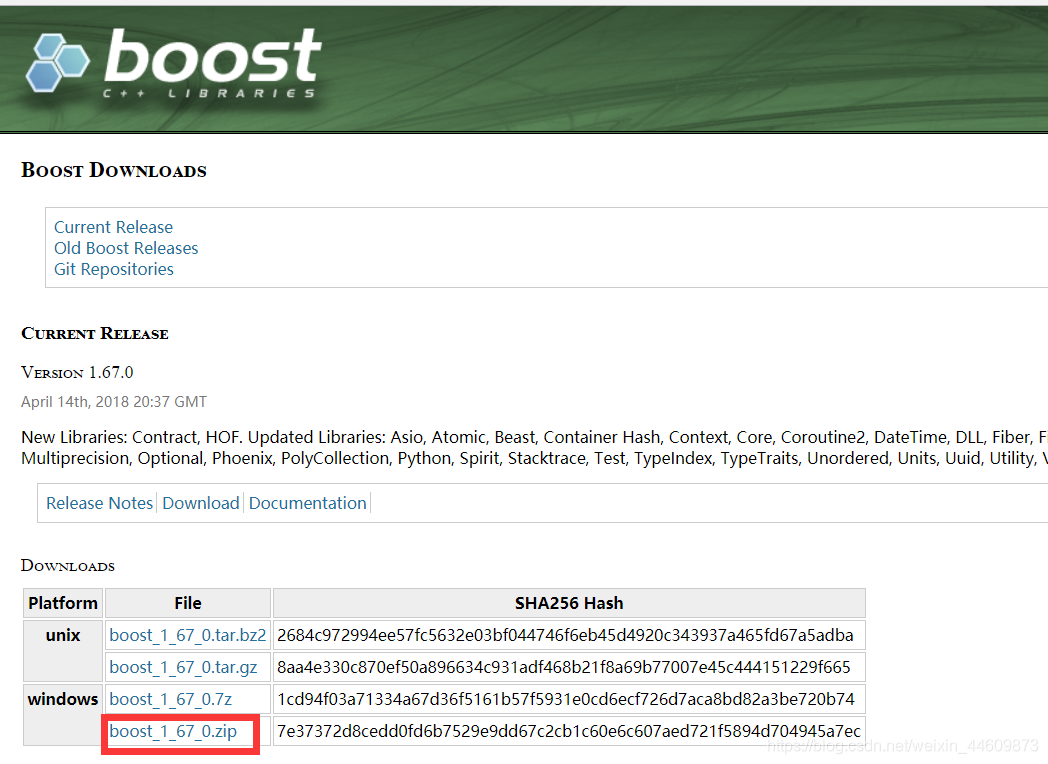The image size is (1048, 764).
Task: Click the Platform column header
Action: [63, 603]
